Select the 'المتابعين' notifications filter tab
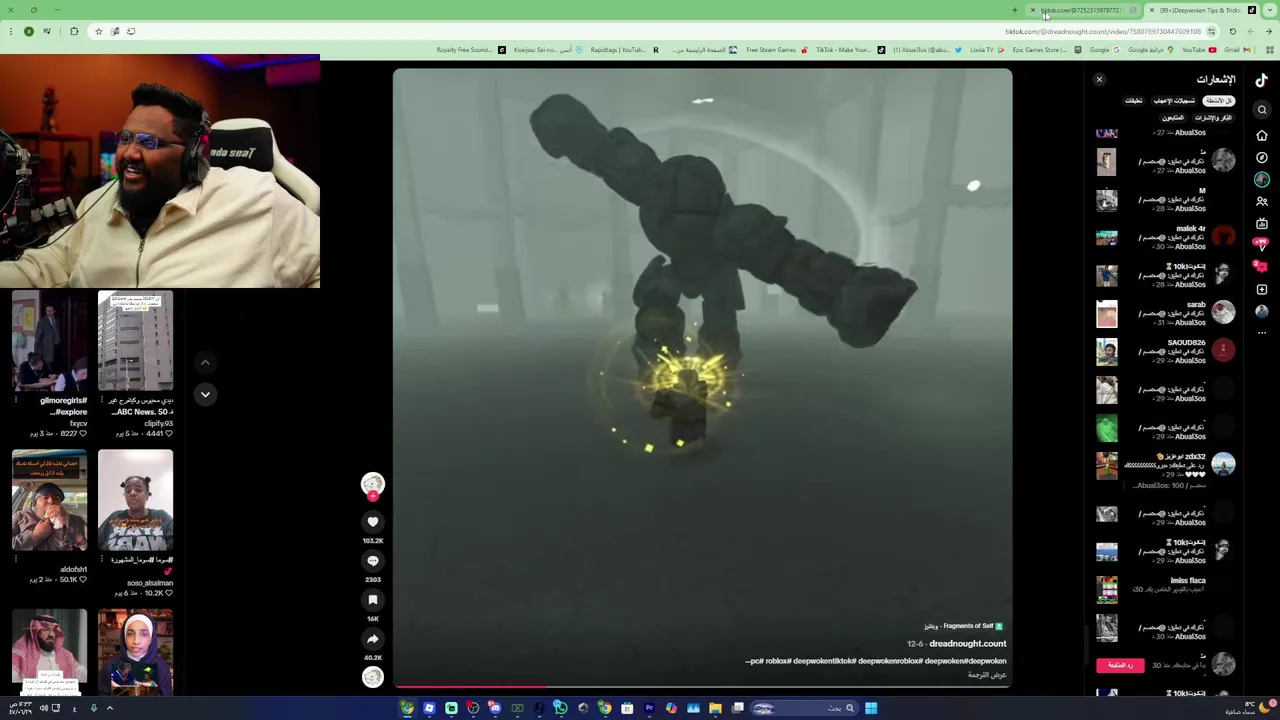The width and height of the screenshot is (1280, 720). [1172, 118]
